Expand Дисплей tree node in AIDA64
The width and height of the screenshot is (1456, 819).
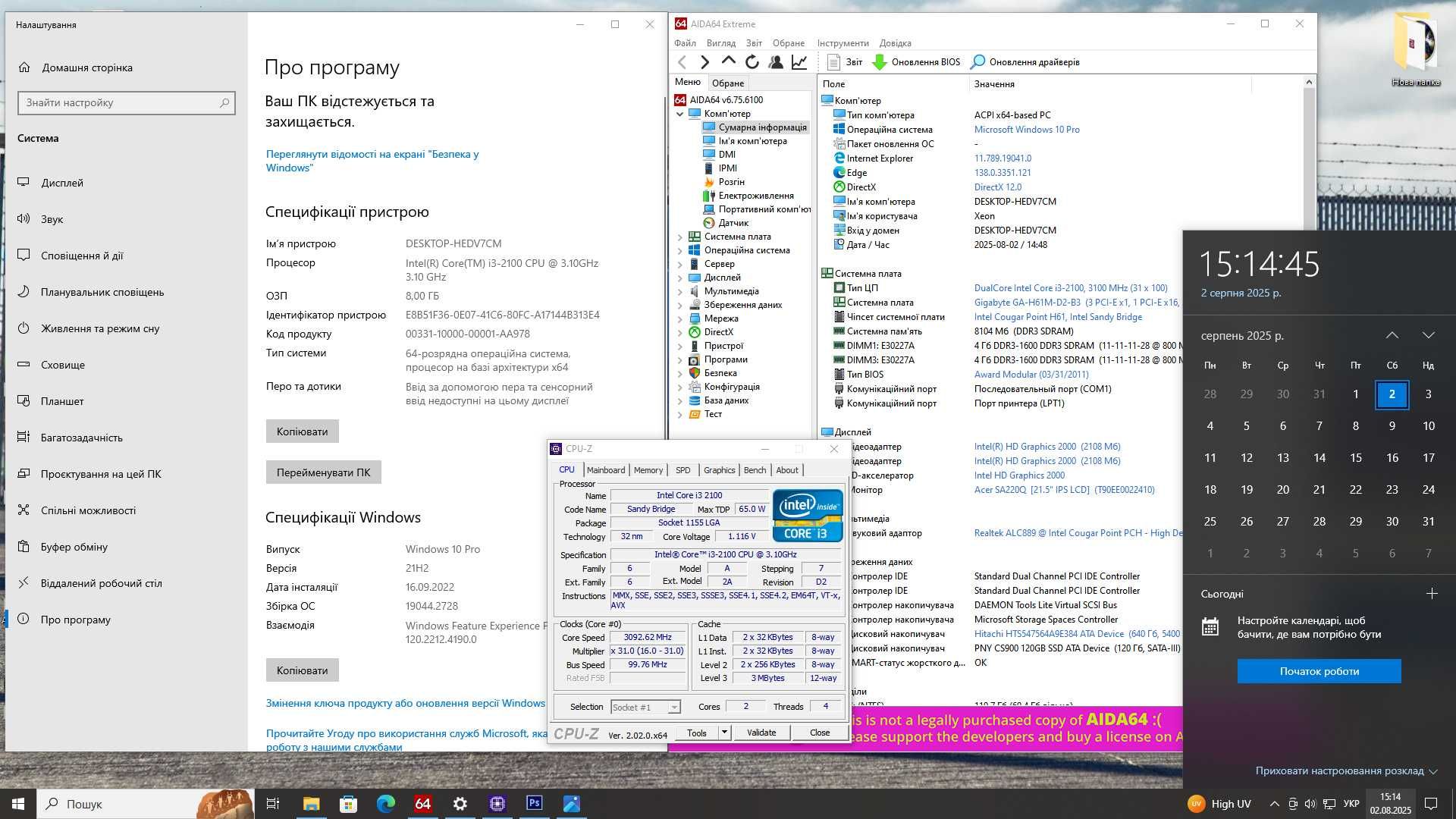679,278
